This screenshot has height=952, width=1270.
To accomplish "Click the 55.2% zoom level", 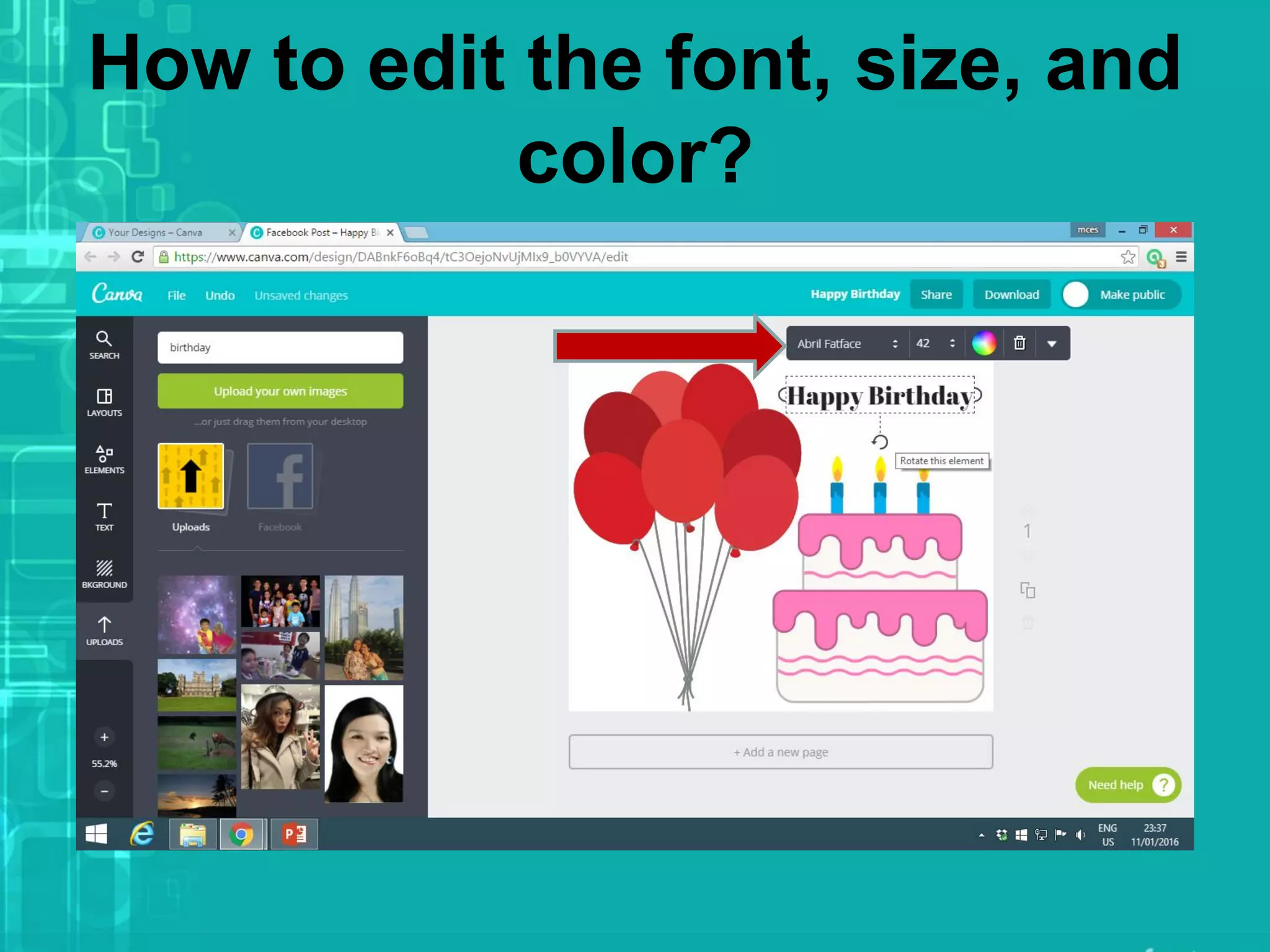I will pyautogui.click(x=104, y=764).
